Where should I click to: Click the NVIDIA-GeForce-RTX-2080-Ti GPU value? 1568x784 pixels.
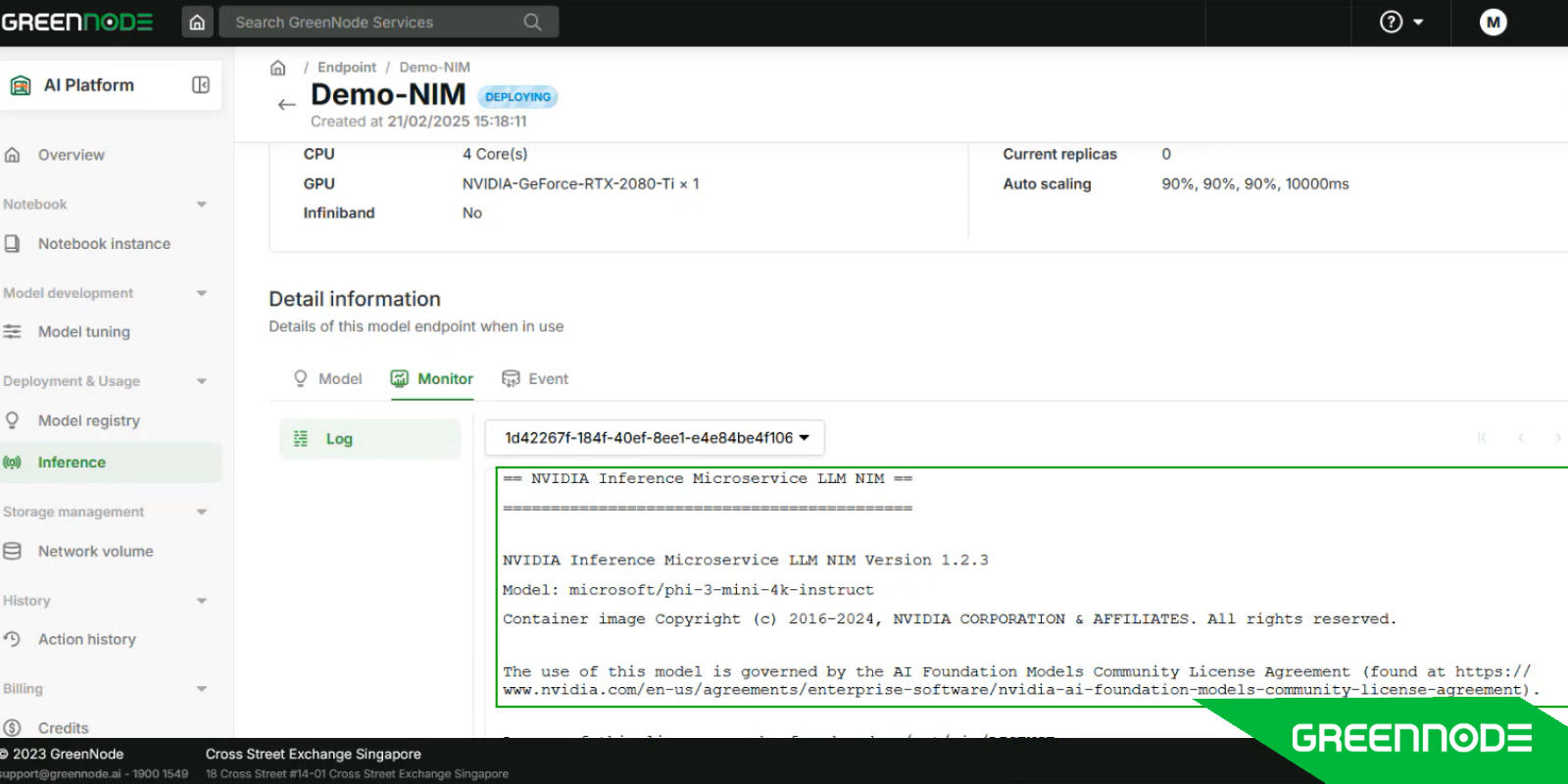(581, 183)
